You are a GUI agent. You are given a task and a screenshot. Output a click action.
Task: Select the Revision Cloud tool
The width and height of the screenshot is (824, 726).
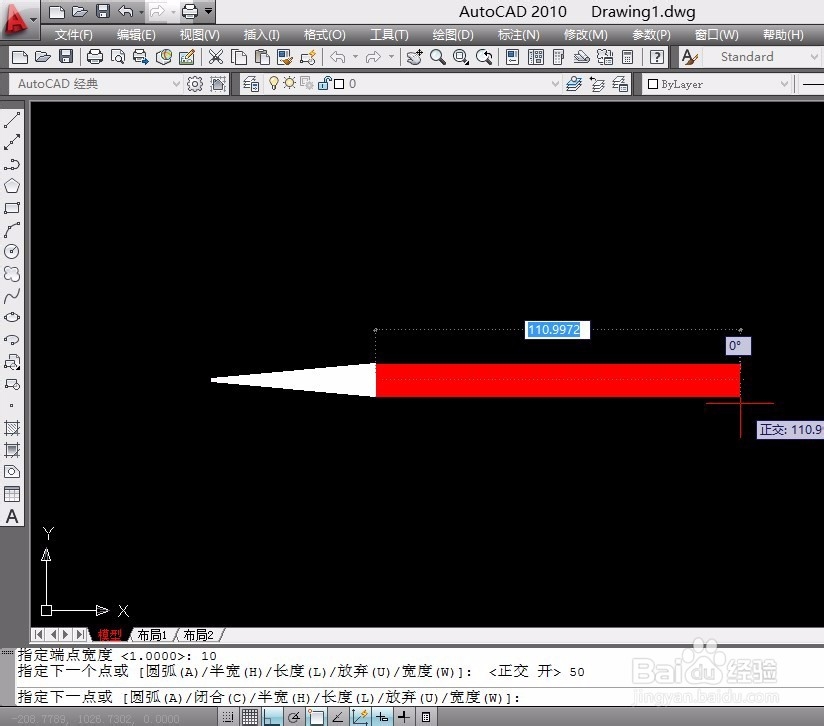(x=12, y=274)
